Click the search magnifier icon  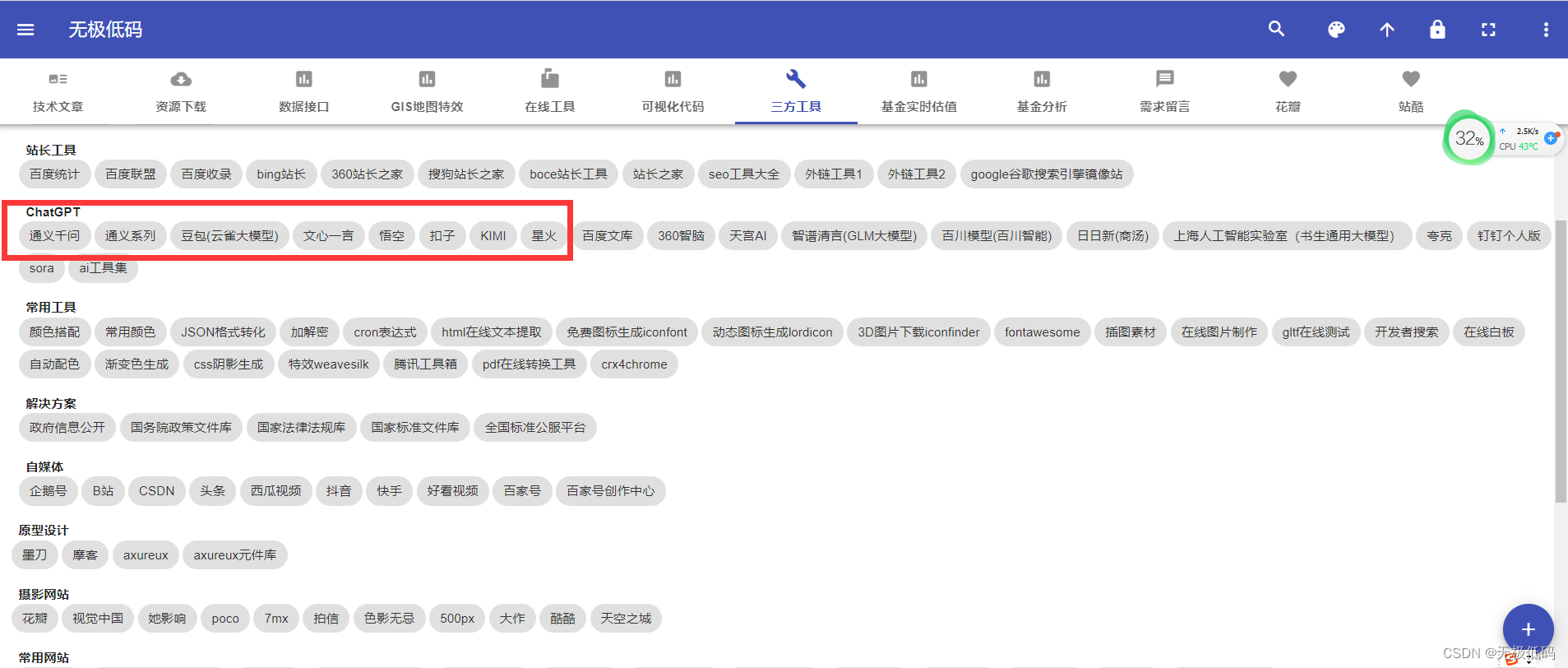[1276, 29]
